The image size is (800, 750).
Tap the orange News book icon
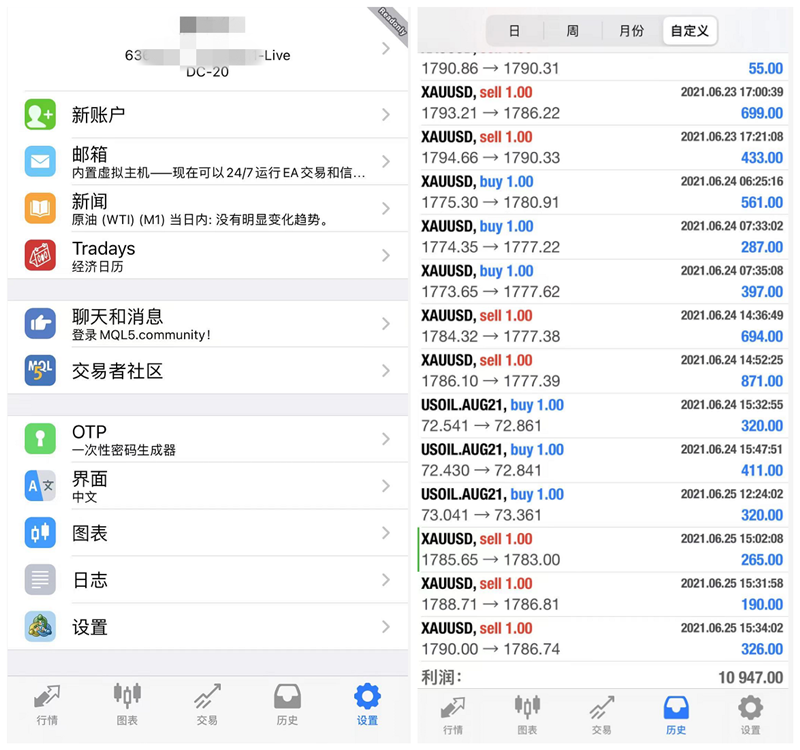pos(40,208)
